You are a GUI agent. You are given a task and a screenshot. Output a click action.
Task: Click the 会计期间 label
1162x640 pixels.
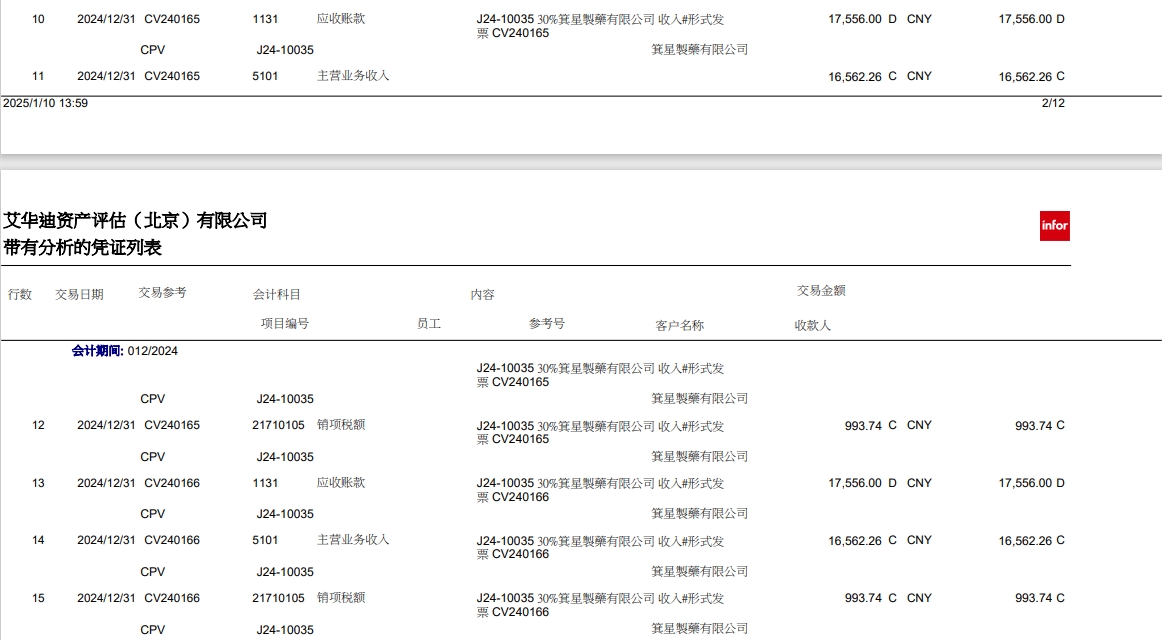point(97,351)
